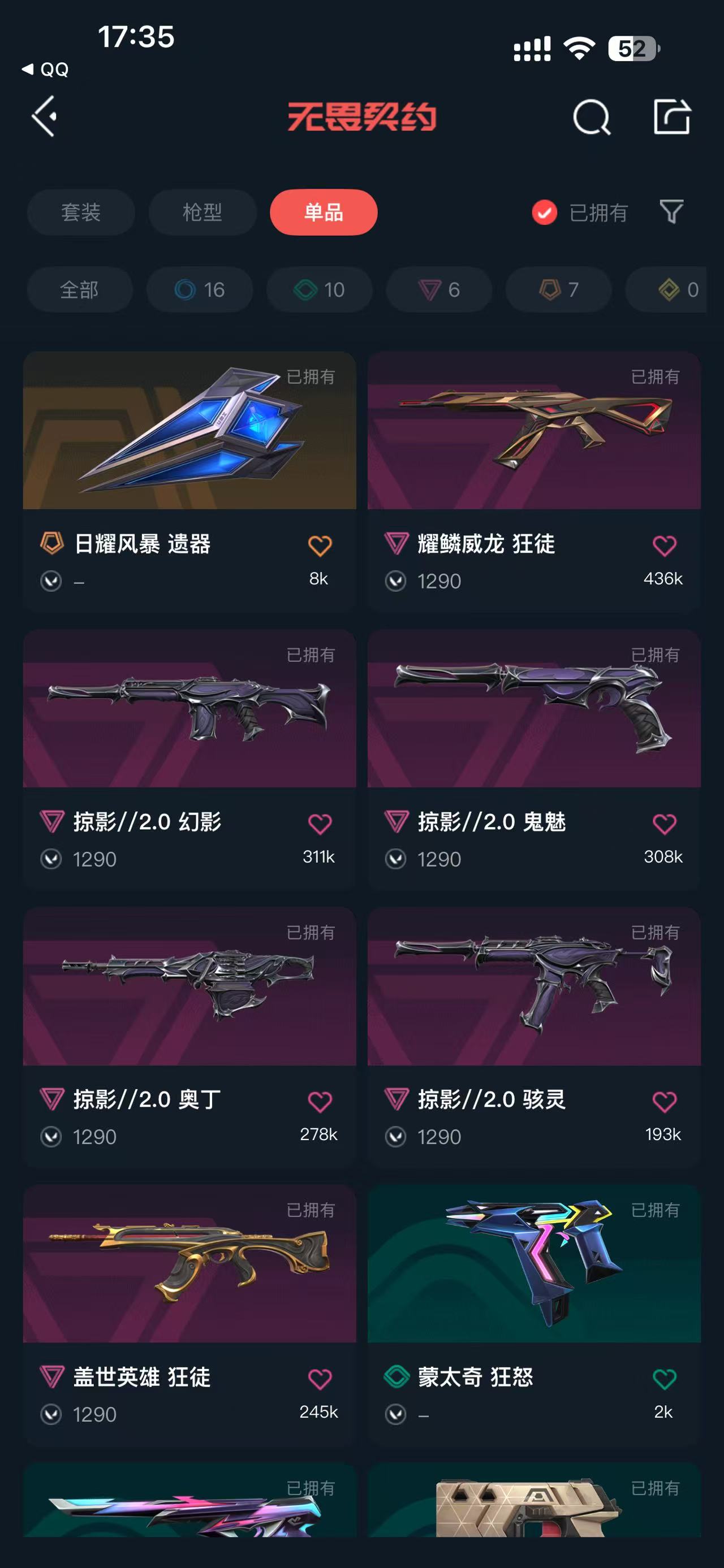Favorite 耀鳞威龙 狂徒 with heart icon
724x1568 pixels.
point(664,545)
